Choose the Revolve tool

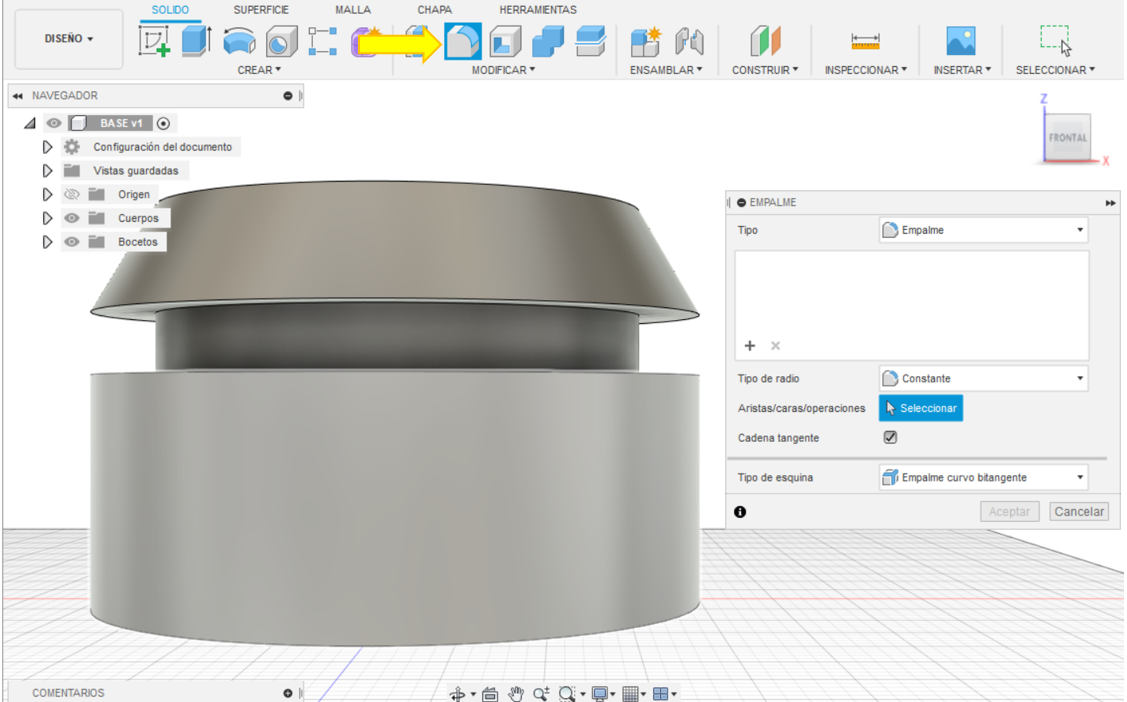click(x=239, y=42)
